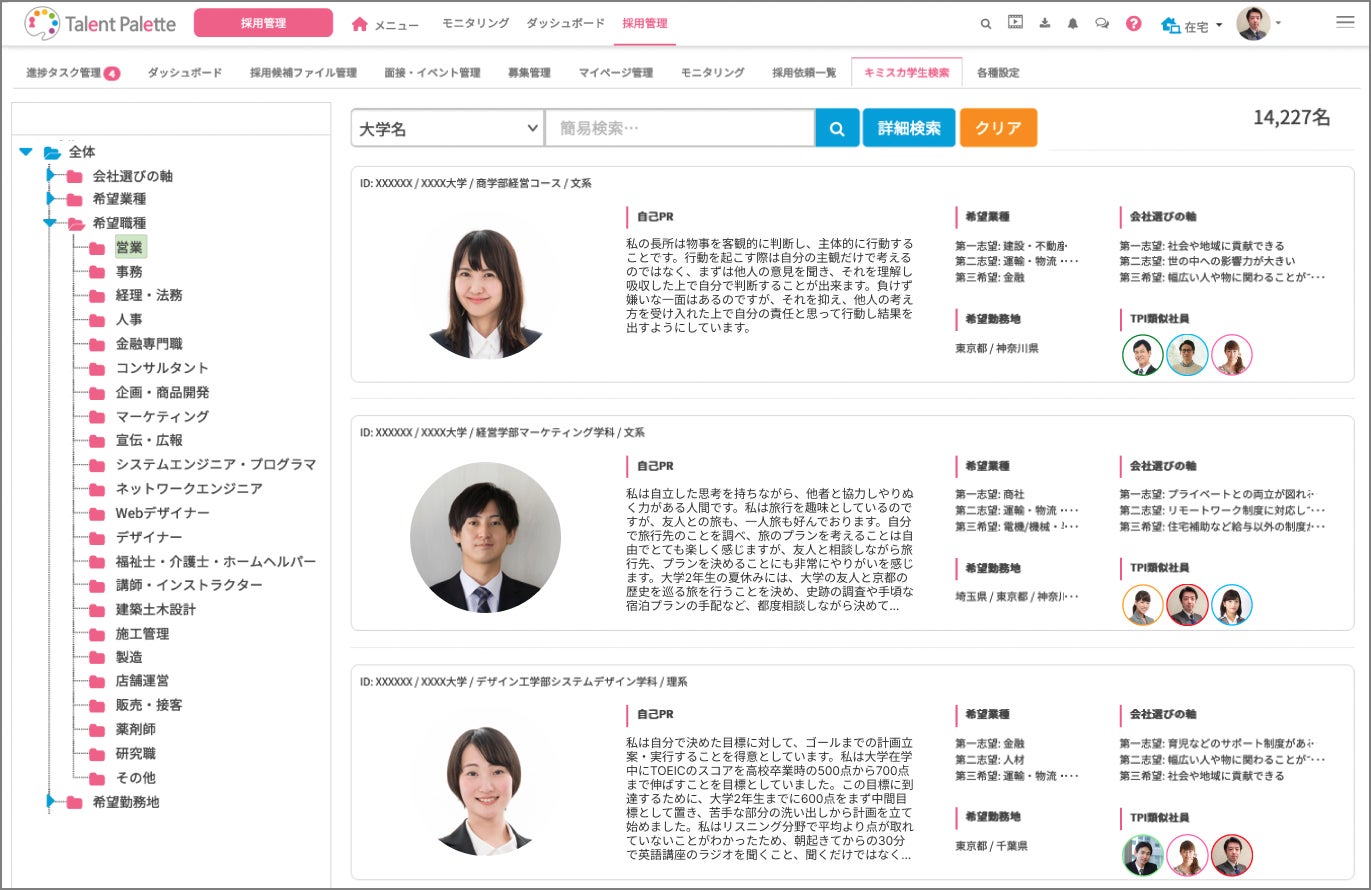The height and width of the screenshot is (890, 1371).
Task: Click the blue search magnifier button
Action: [x=838, y=128]
